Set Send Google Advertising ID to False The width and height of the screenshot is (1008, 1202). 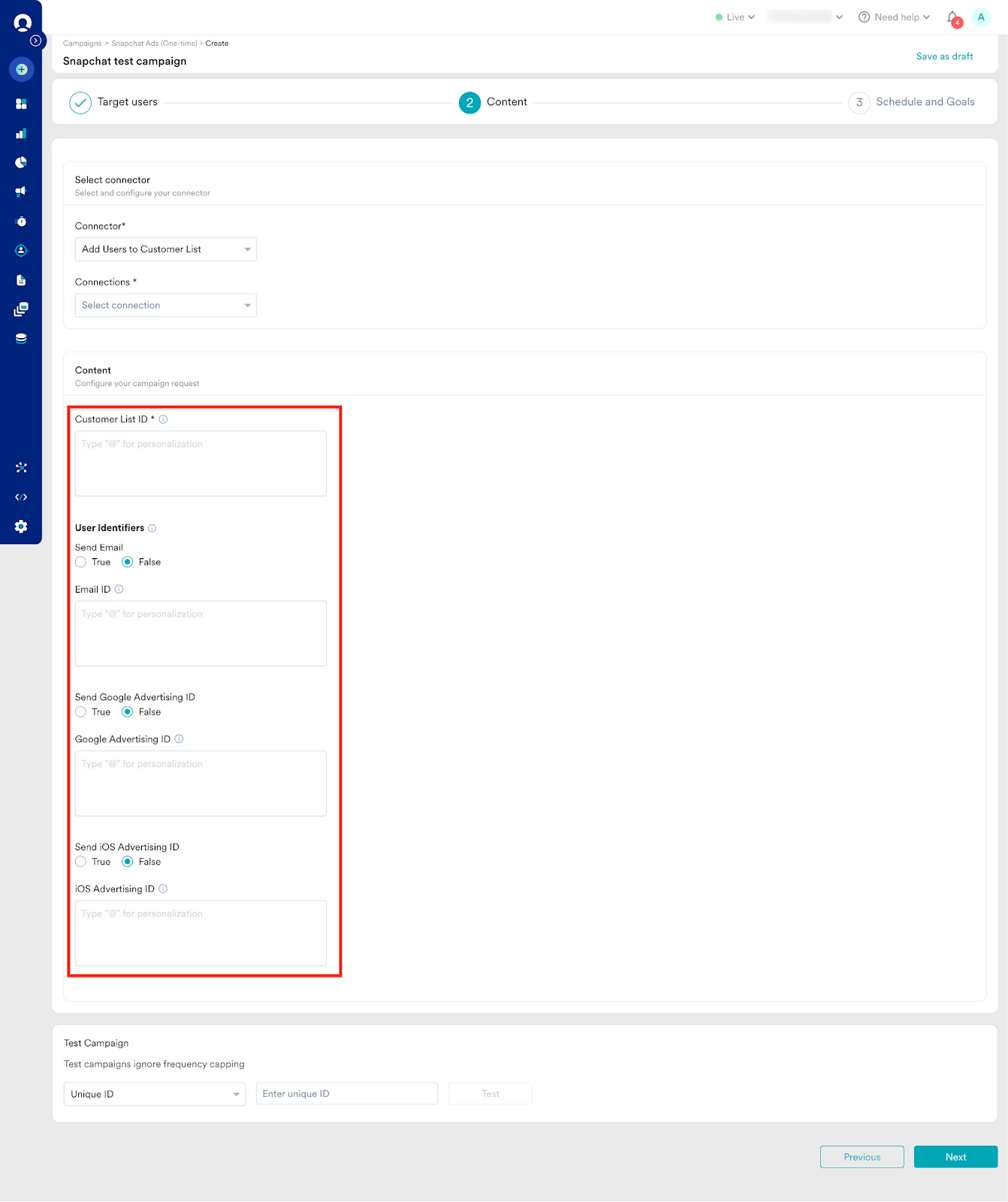coord(128,711)
